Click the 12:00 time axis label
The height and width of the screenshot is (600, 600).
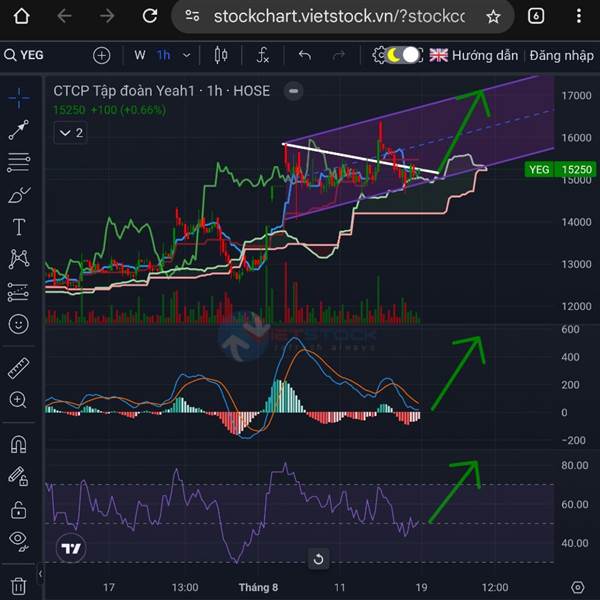495,587
